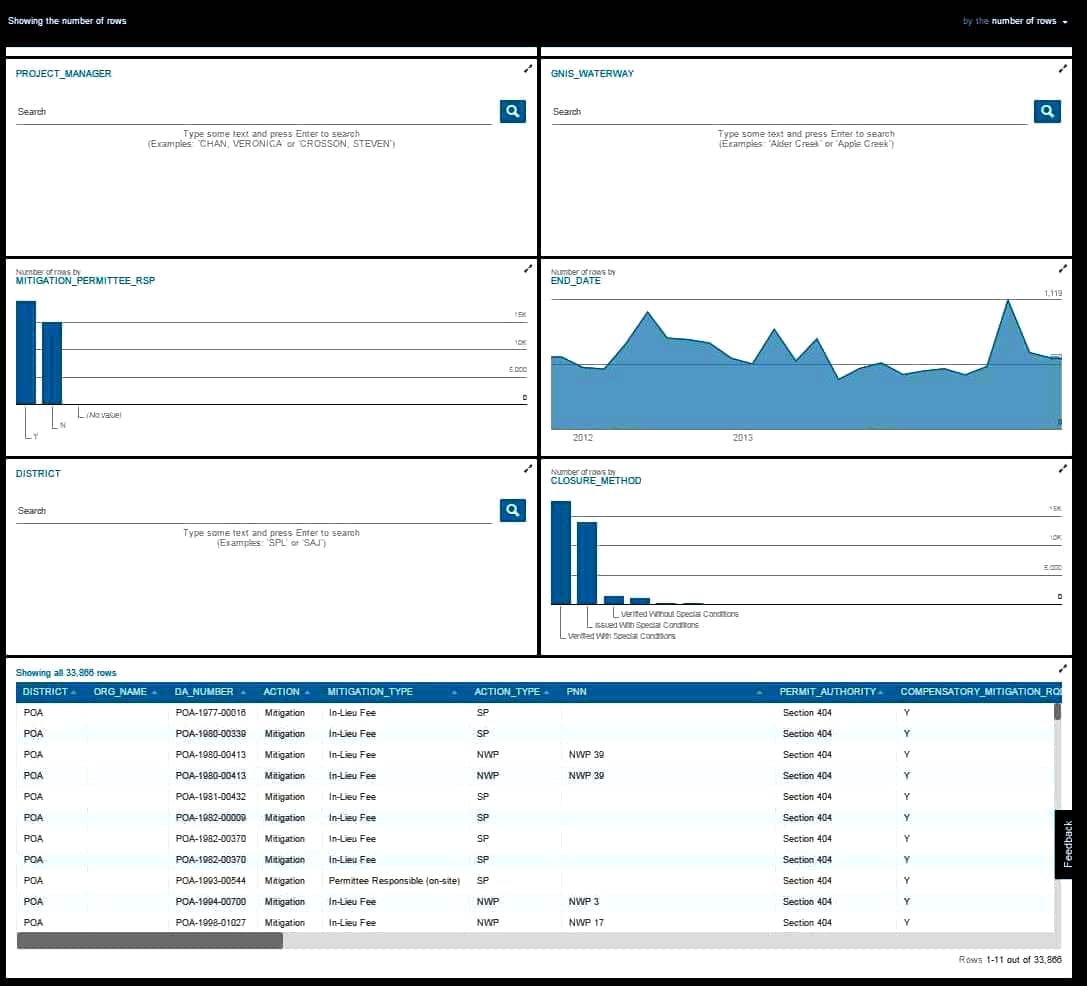The width and height of the screenshot is (1087, 986).
Task: Expand the END_DATE chart panel
Action: [x=1063, y=269]
